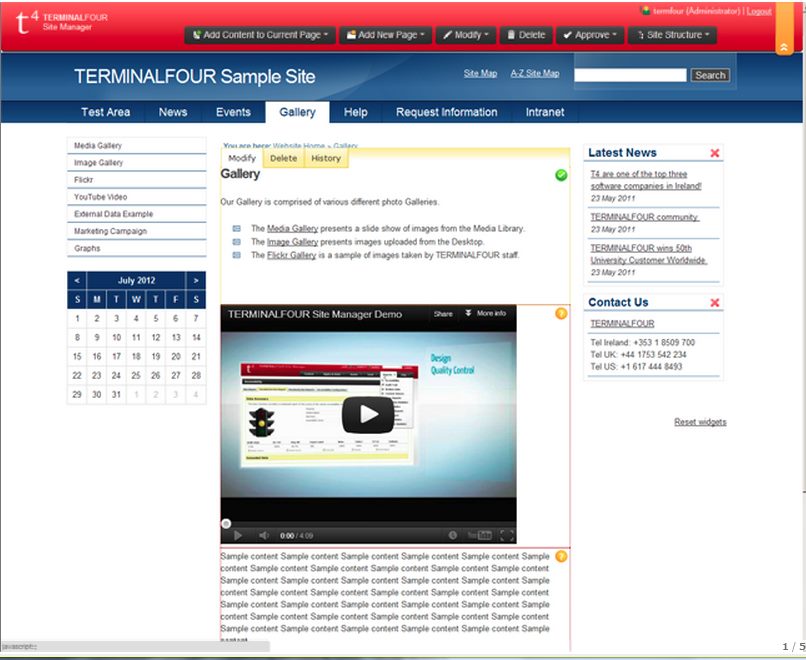
Task: Click the Watch Later clock icon on the video
Action: pos(453,536)
